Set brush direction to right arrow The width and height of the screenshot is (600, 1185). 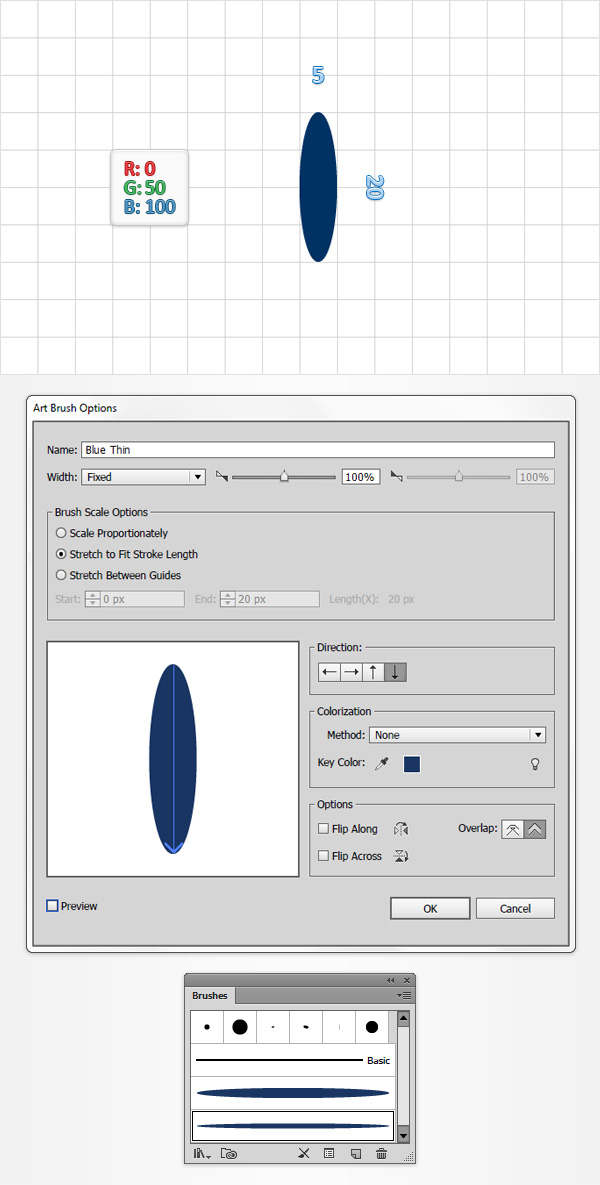click(x=351, y=672)
